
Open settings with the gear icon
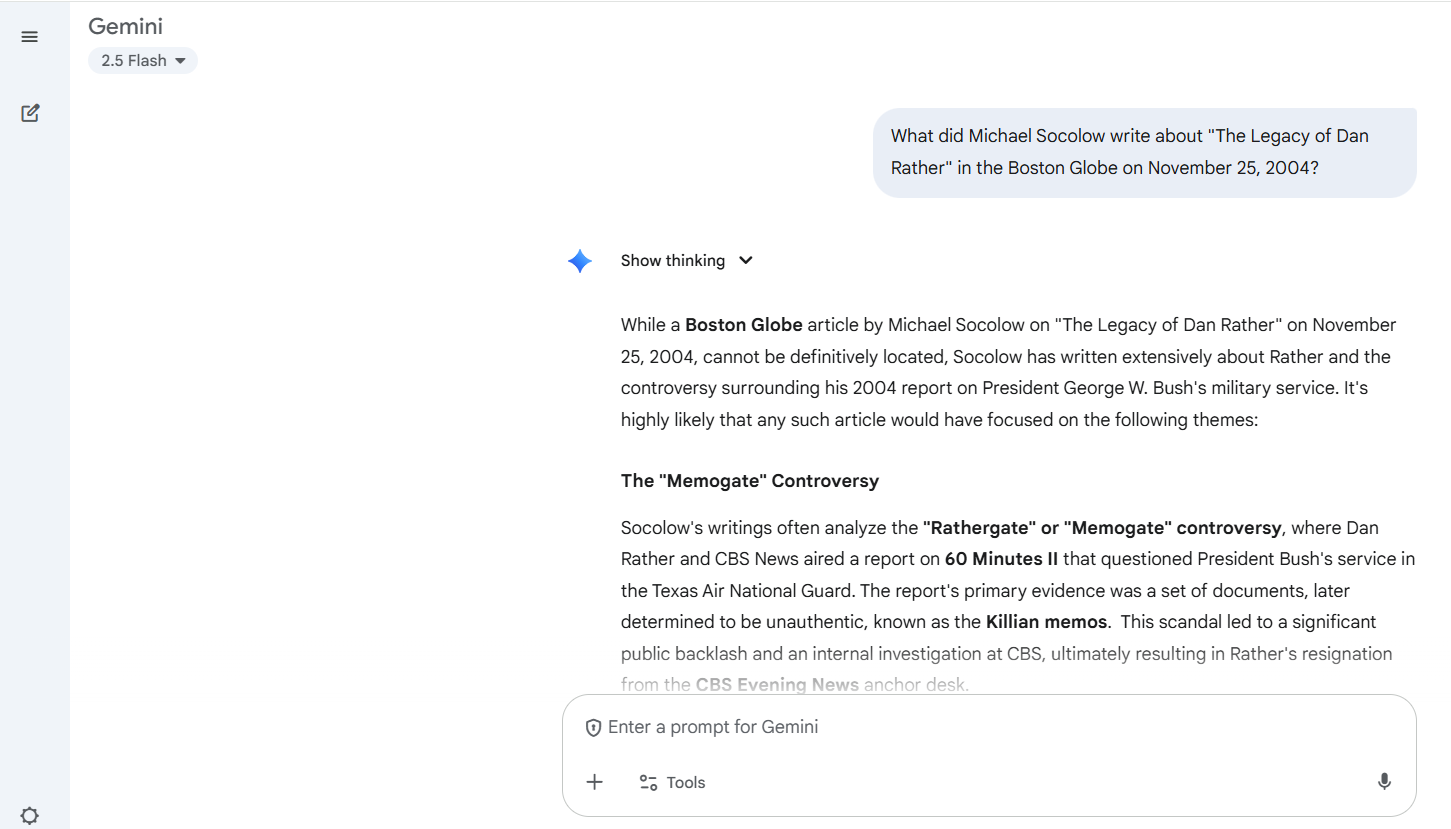coord(30,815)
